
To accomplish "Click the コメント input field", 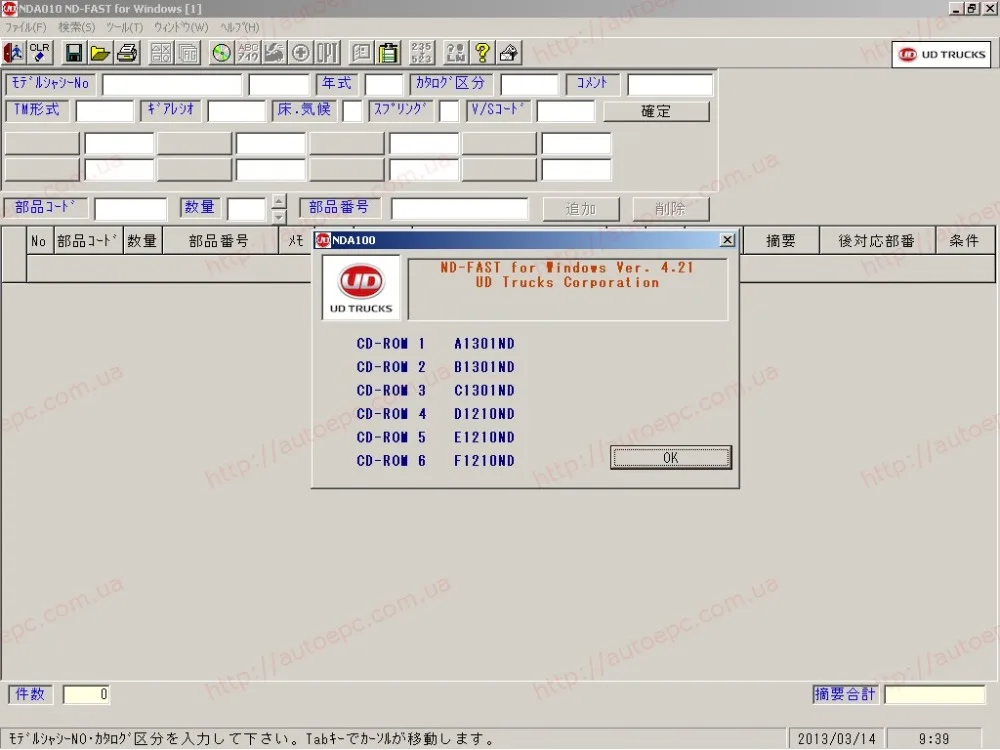I will pyautogui.click(x=670, y=84).
